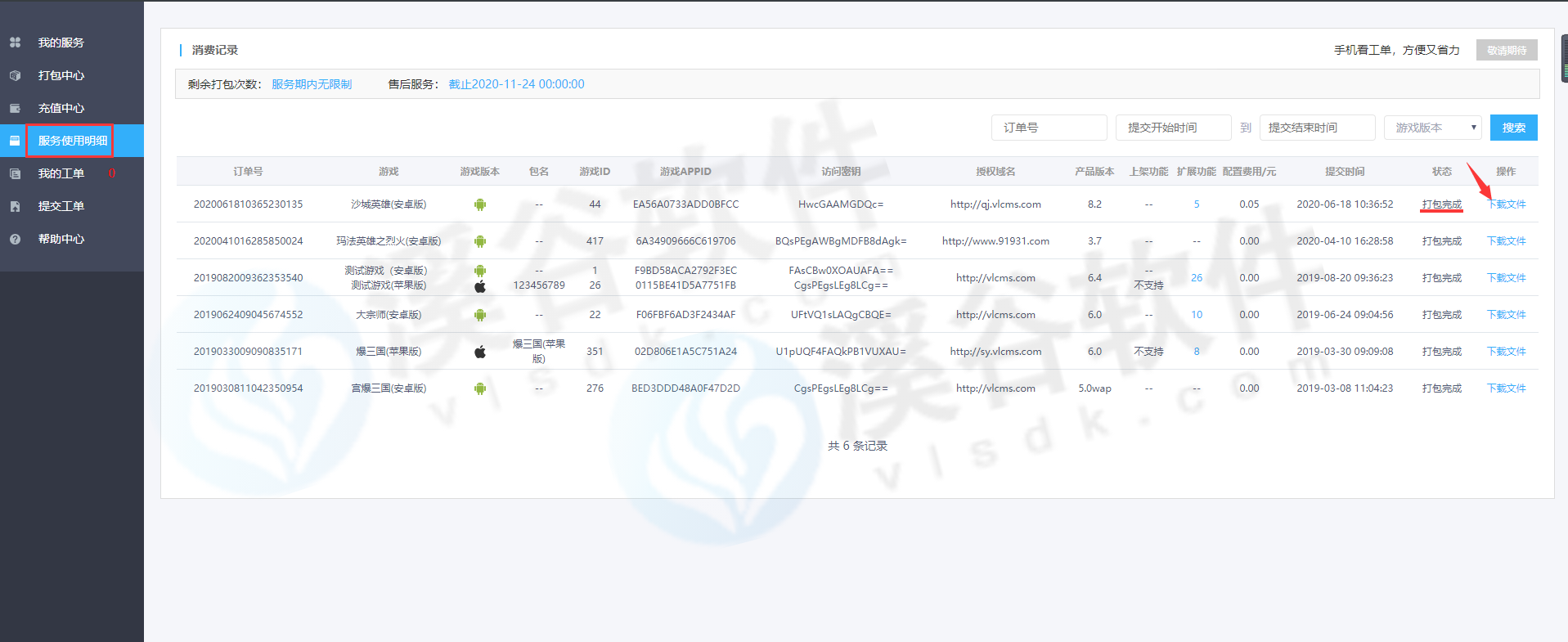Screen dimensions: 1568x642
Task: Open the 服务使用明细 menu item
Action: coord(72,141)
